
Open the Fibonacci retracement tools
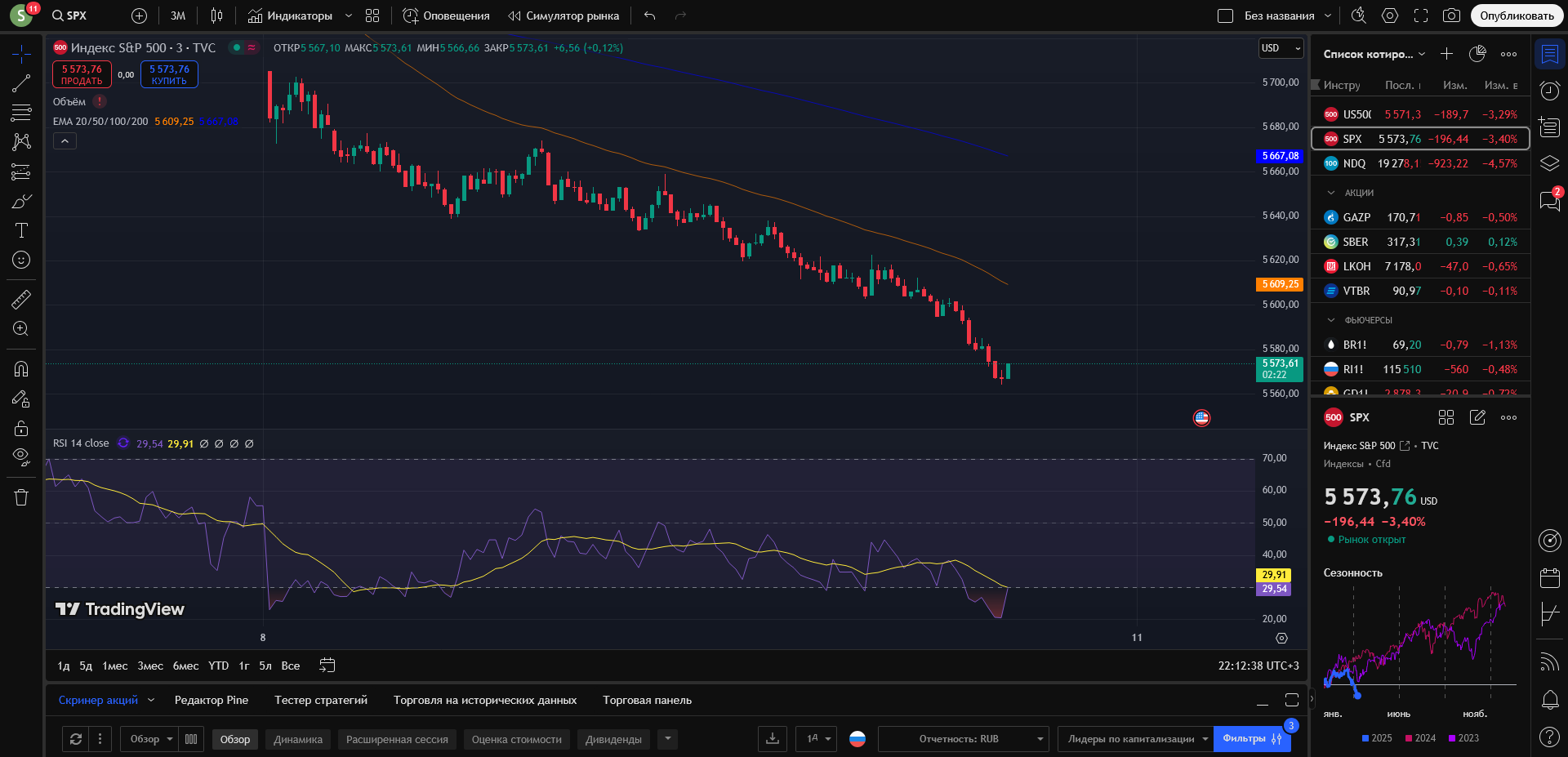[x=21, y=113]
